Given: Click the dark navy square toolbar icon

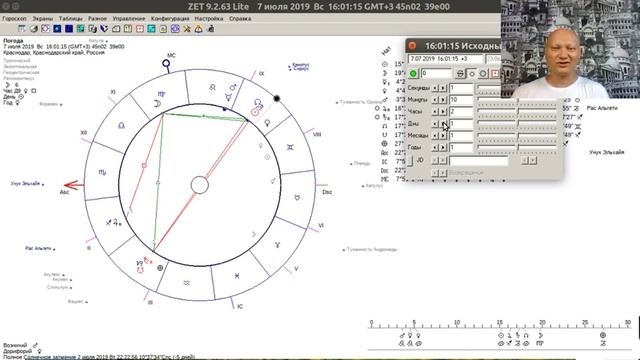Looking at the screenshot, I should tap(69, 29).
